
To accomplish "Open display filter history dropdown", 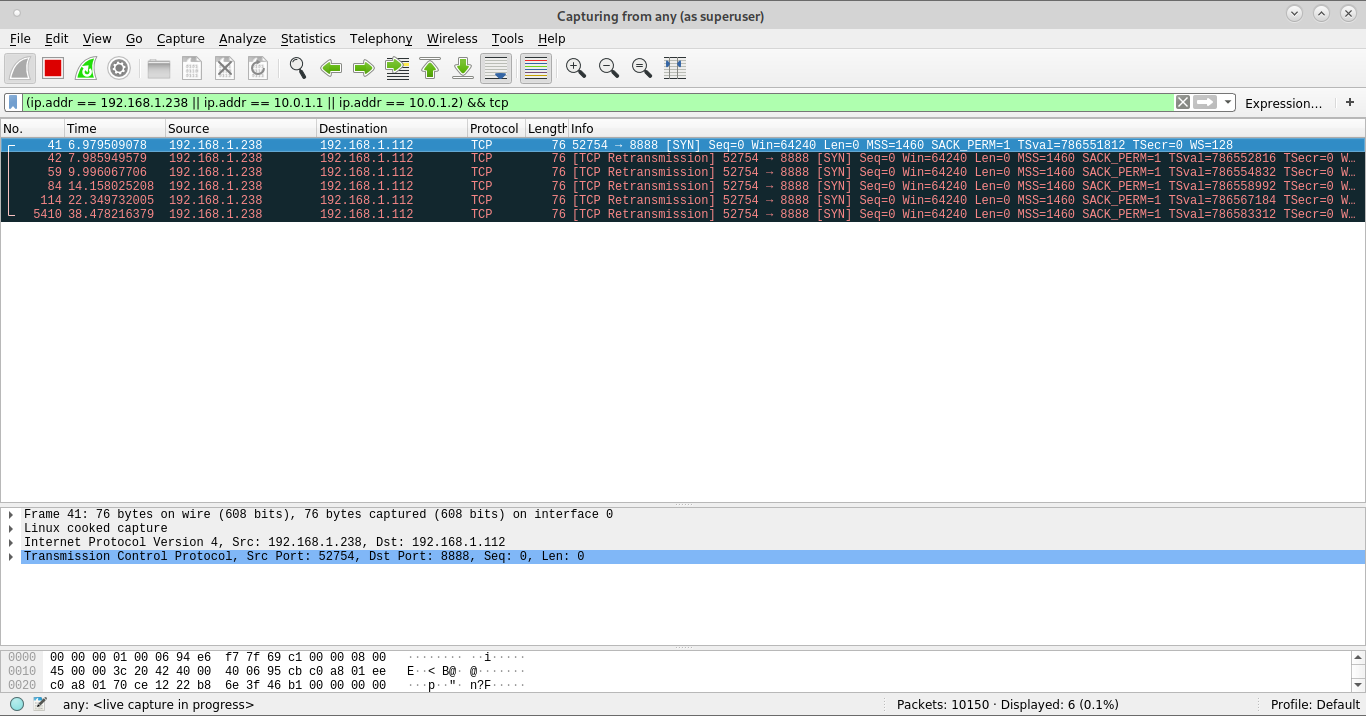I will pyautogui.click(x=1227, y=102).
